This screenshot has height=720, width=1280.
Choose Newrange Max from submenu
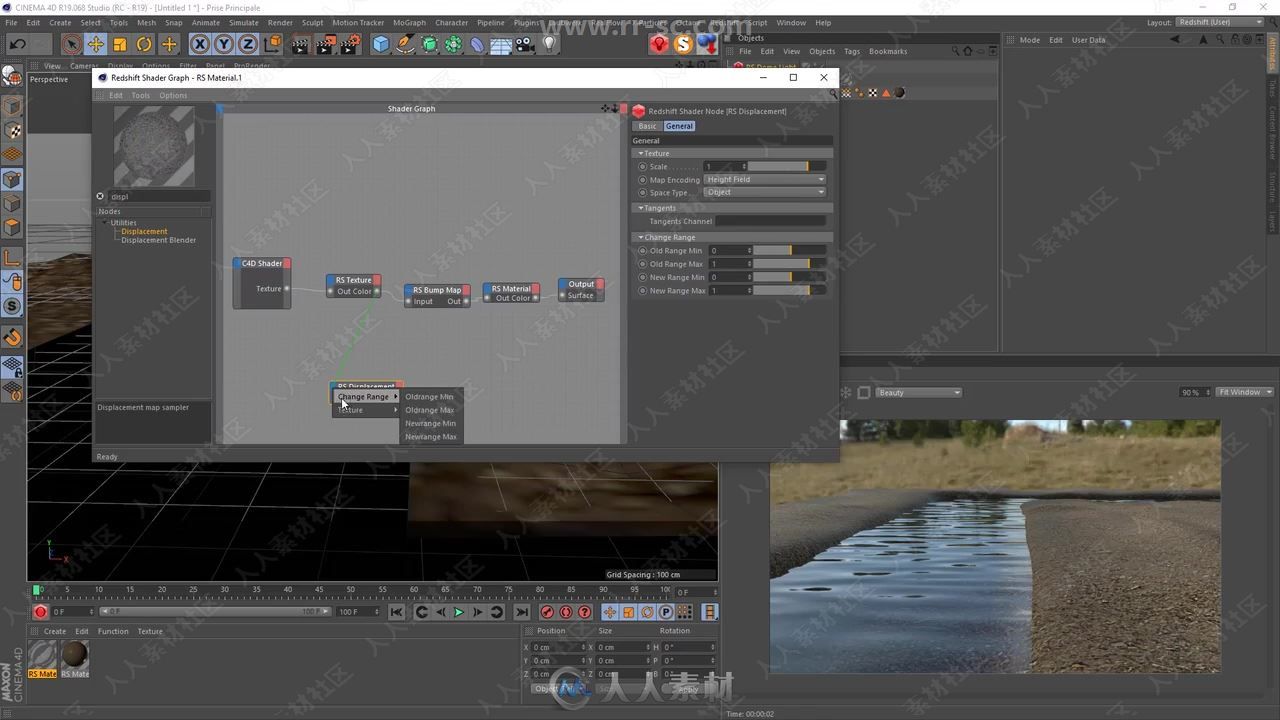pyautogui.click(x=430, y=437)
